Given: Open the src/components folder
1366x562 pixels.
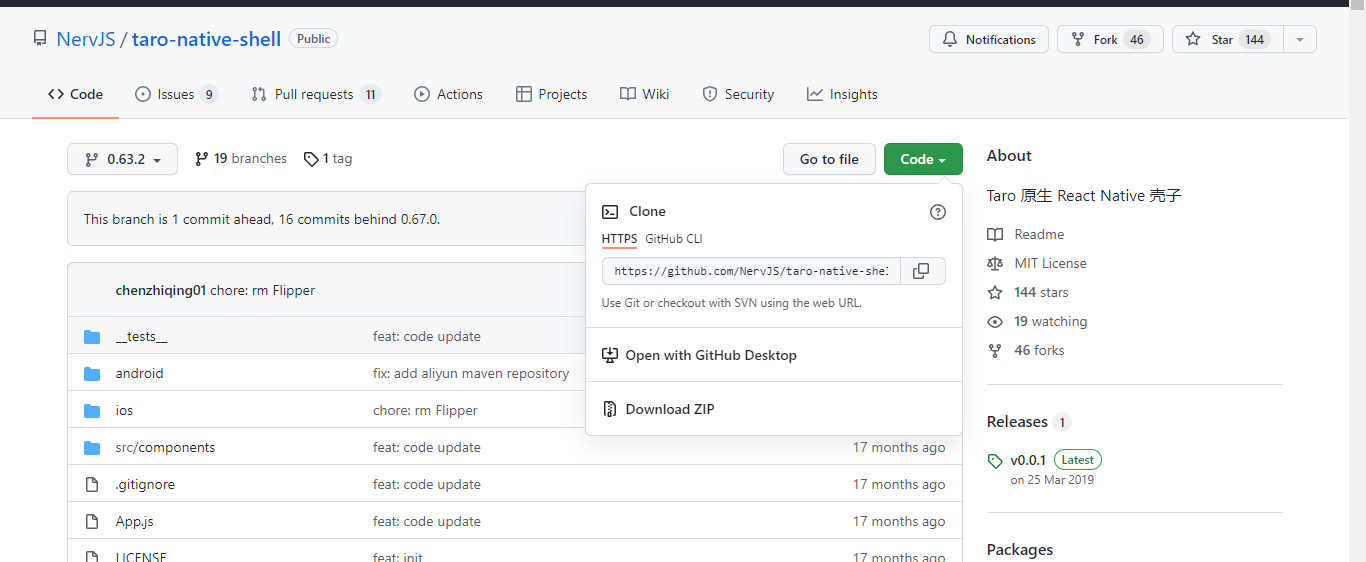Looking at the screenshot, I should pos(165,448).
